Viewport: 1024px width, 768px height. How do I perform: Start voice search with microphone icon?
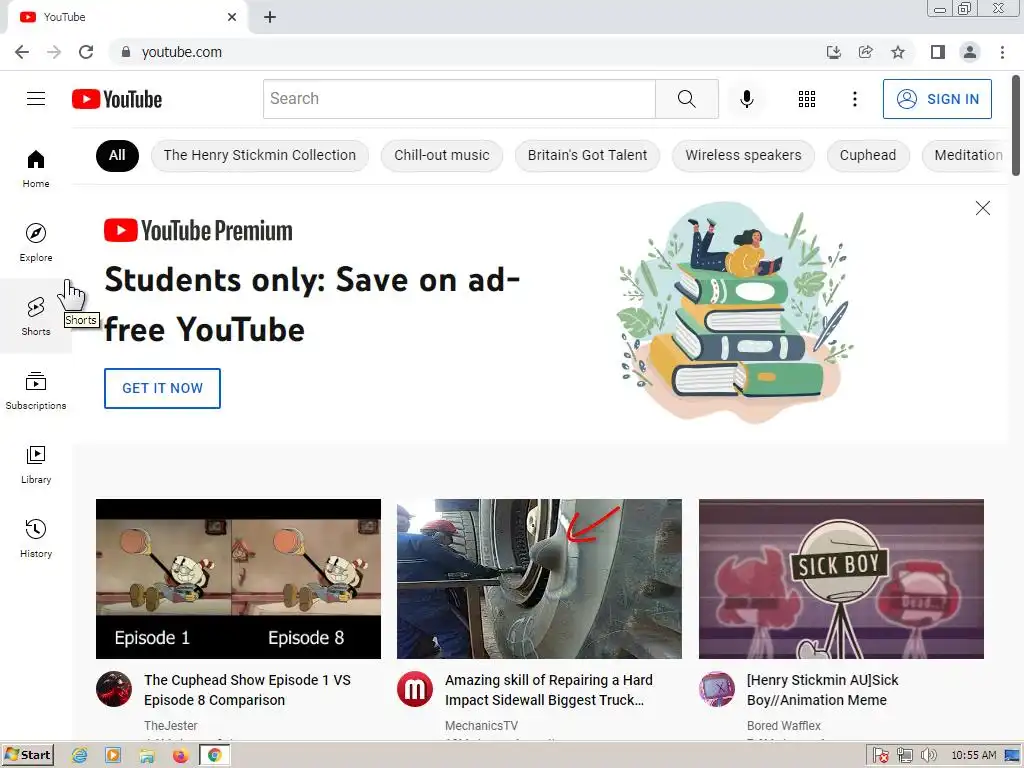click(746, 99)
